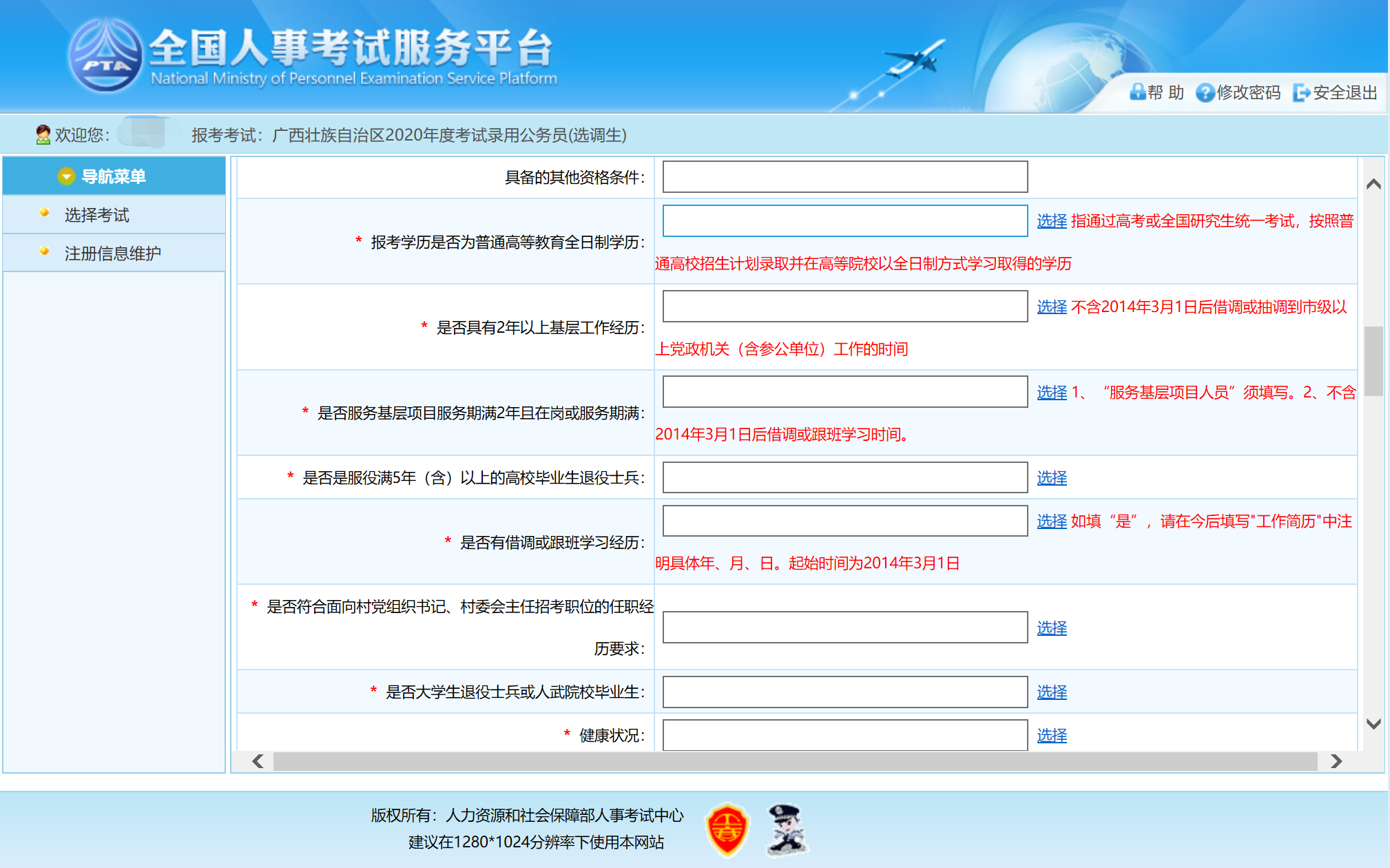The image size is (1390, 868).
Task: Collapse the 导航菜单 arrow icon
Action: 66,176
